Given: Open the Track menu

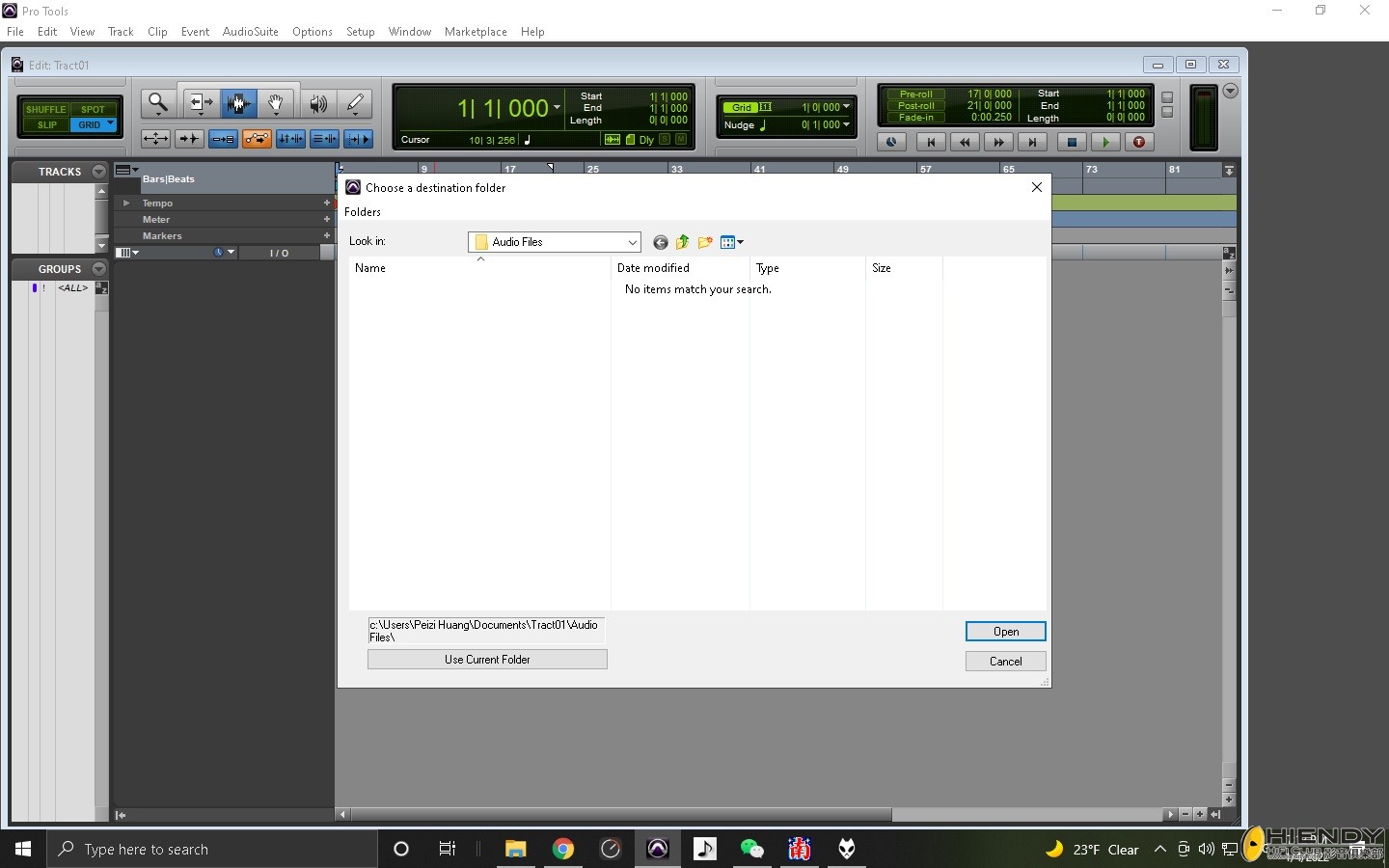Looking at the screenshot, I should click(121, 32).
